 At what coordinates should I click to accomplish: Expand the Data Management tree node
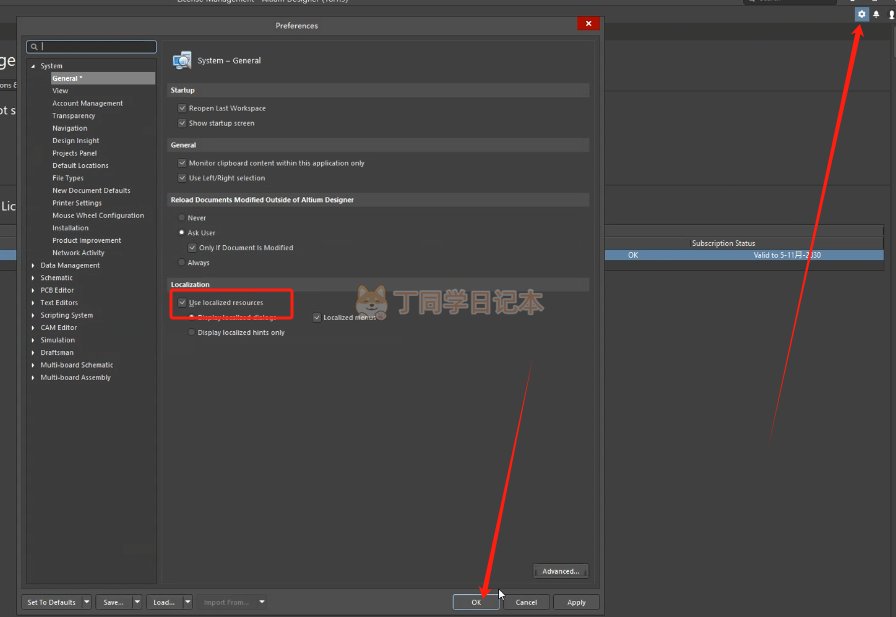click(33, 266)
